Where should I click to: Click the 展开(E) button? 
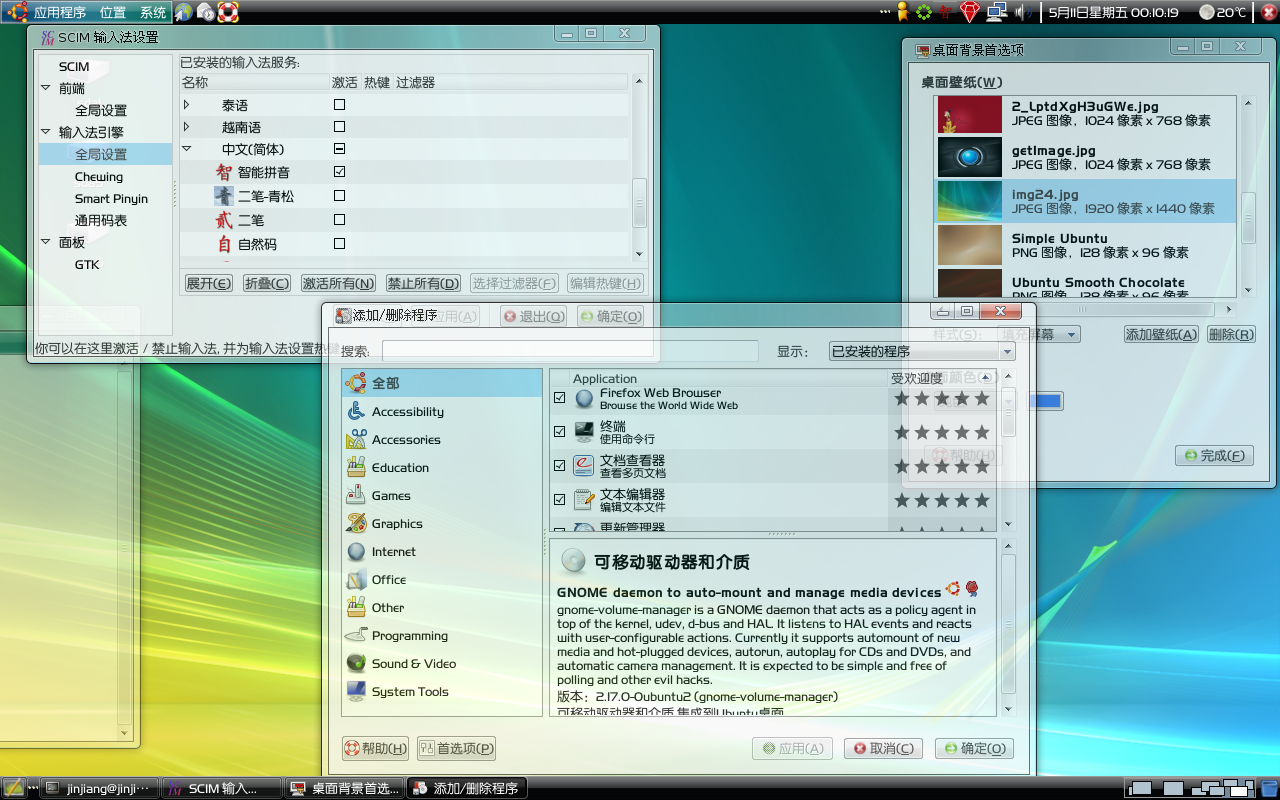pyautogui.click(x=208, y=283)
